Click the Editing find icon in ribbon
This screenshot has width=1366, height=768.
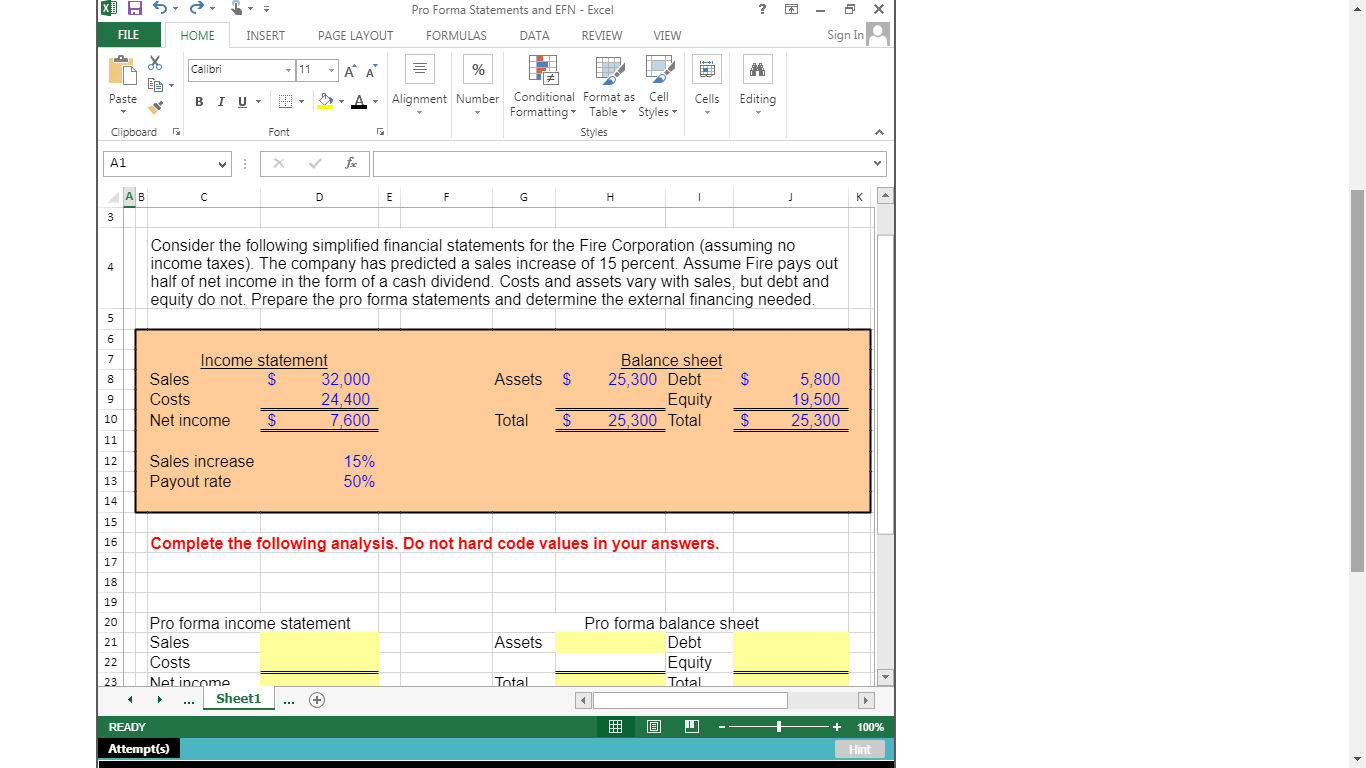757,70
